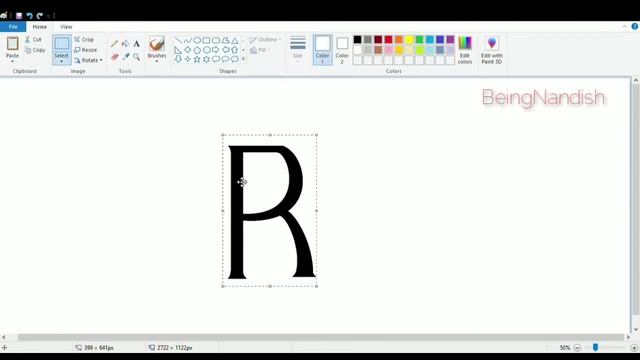The width and height of the screenshot is (640, 360).
Task: Choose the Oval shape
Action: click(x=197, y=40)
